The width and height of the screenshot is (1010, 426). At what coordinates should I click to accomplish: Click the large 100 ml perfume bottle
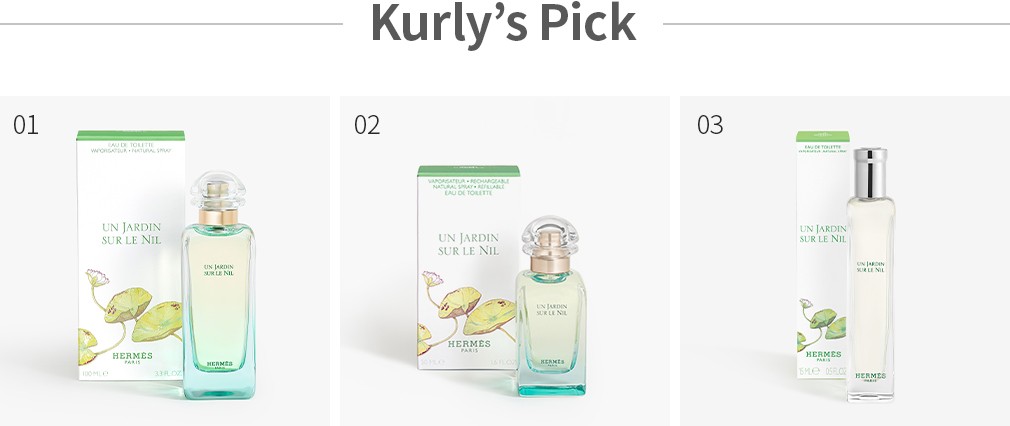click(218, 285)
